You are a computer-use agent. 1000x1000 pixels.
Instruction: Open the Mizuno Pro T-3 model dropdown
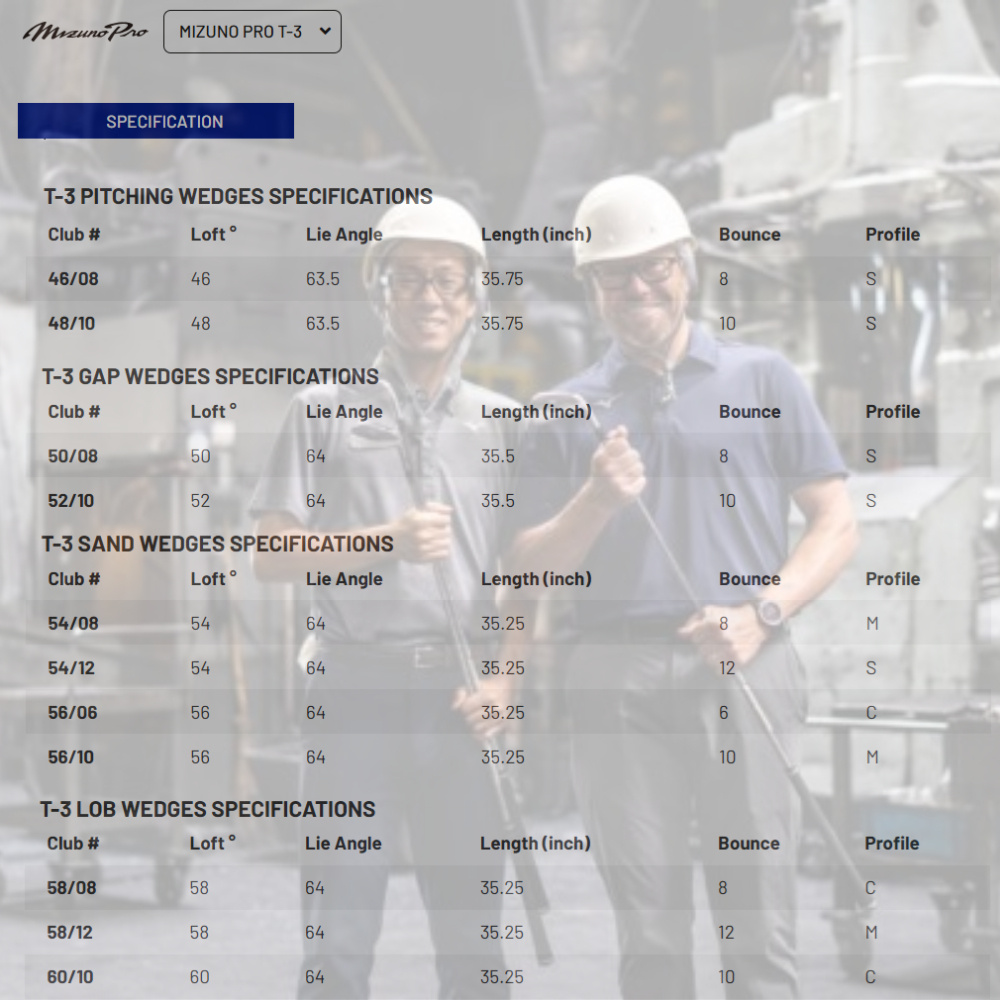[x=252, y=32]
